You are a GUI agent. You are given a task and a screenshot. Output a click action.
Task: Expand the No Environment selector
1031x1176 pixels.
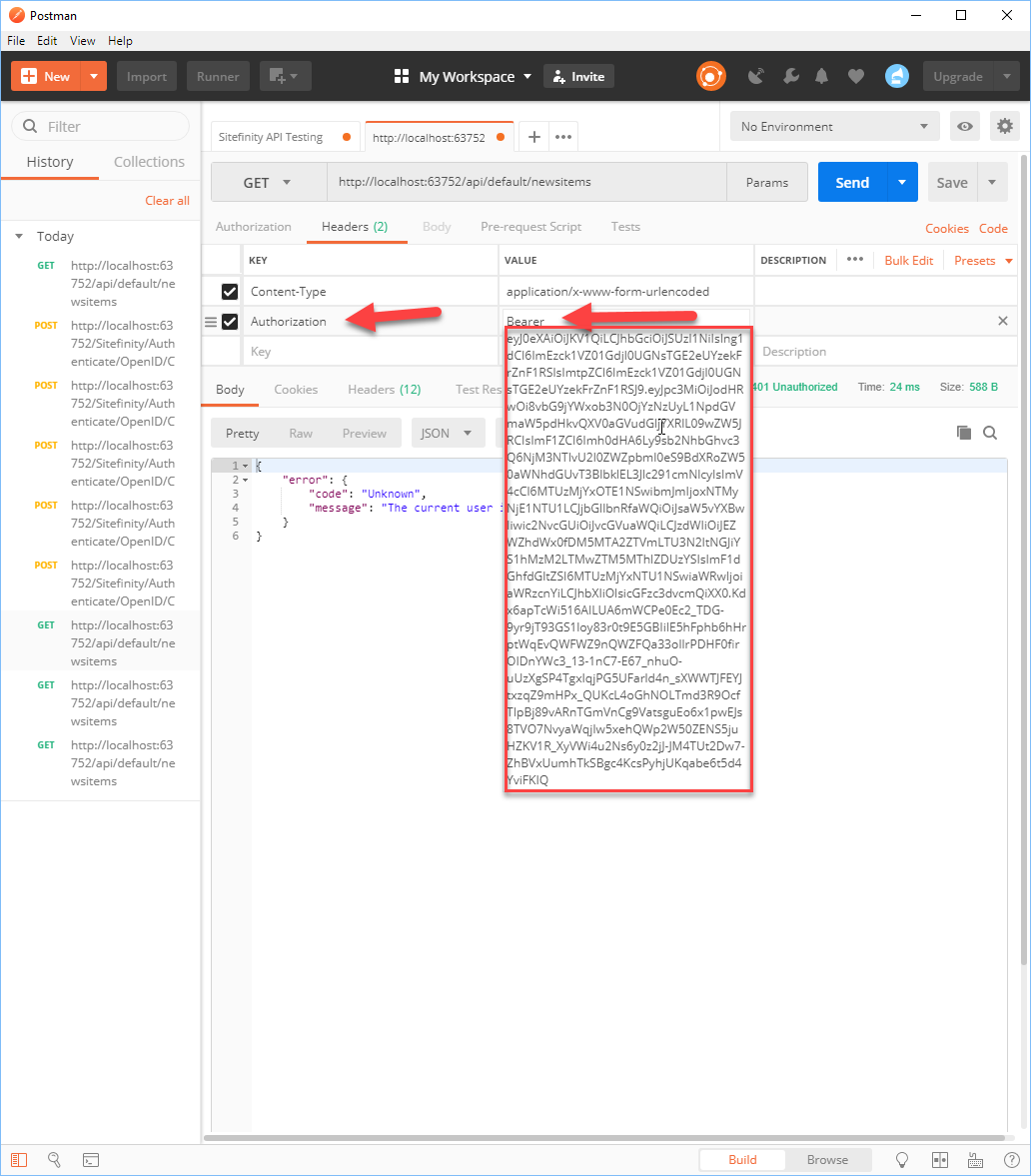pos(835,126)
